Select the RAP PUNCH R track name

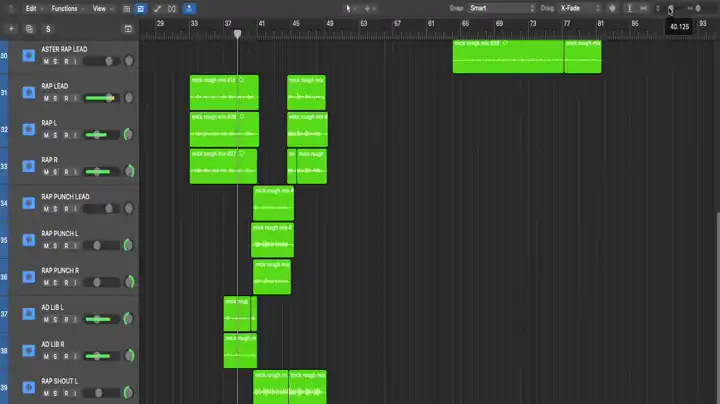(x=60, y=270)
